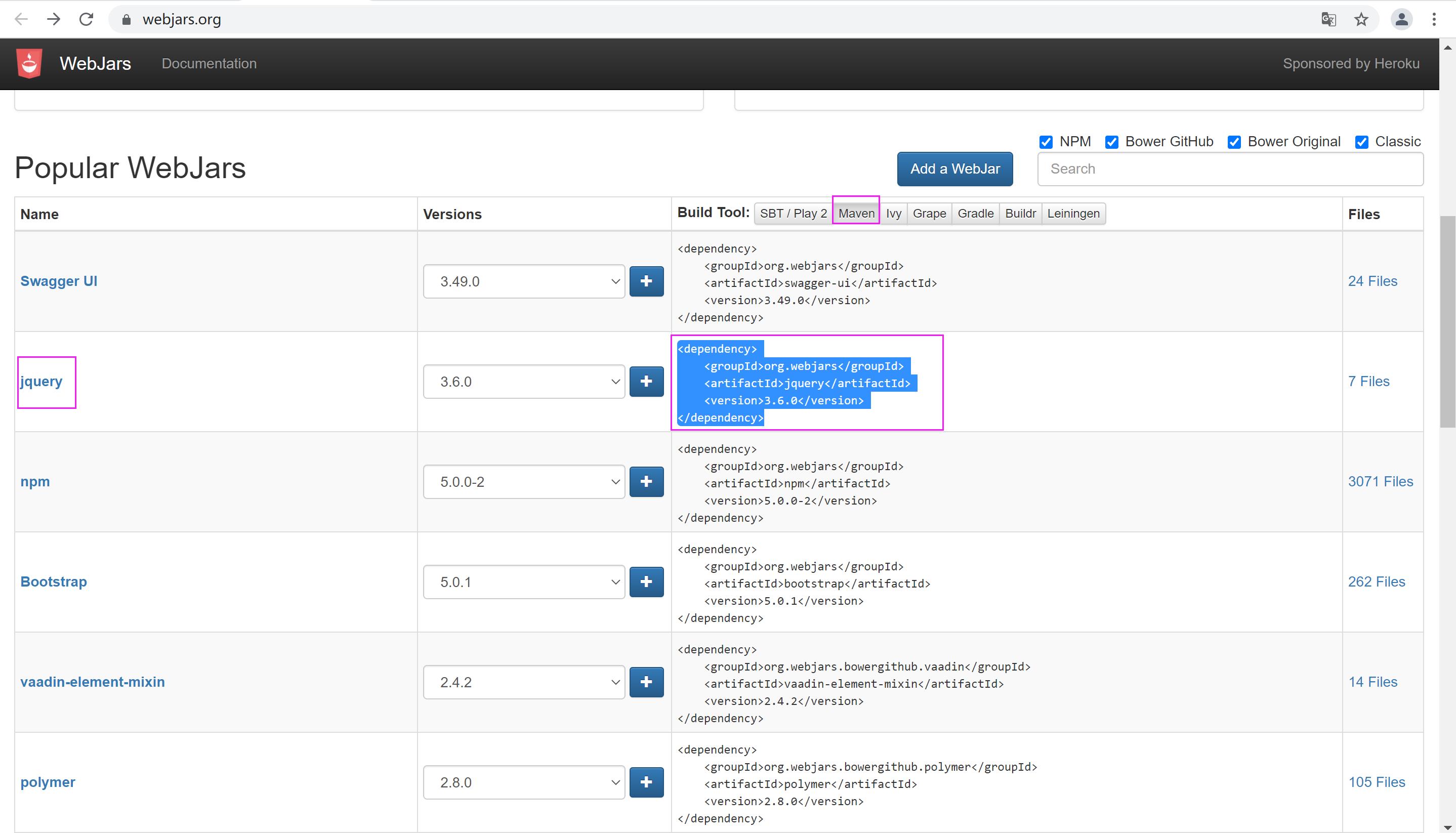This screenshot has height=833, width=1456.
Task: Select the SBT / Play 2 build tool
Action: pos(794,214)
